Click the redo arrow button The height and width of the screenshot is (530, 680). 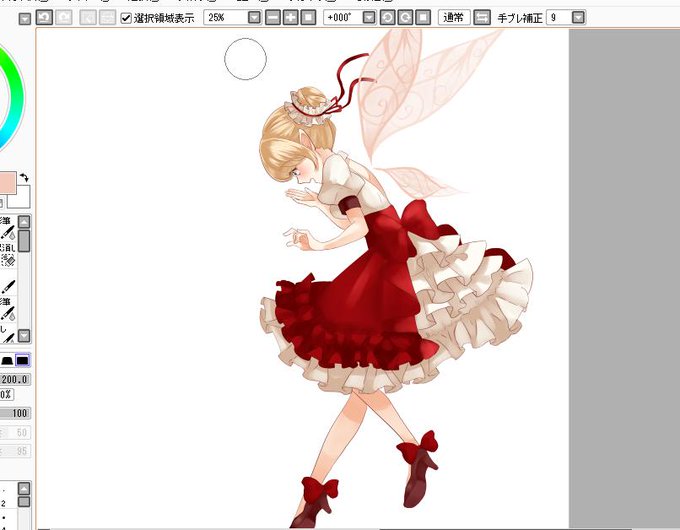coord(64,17)
